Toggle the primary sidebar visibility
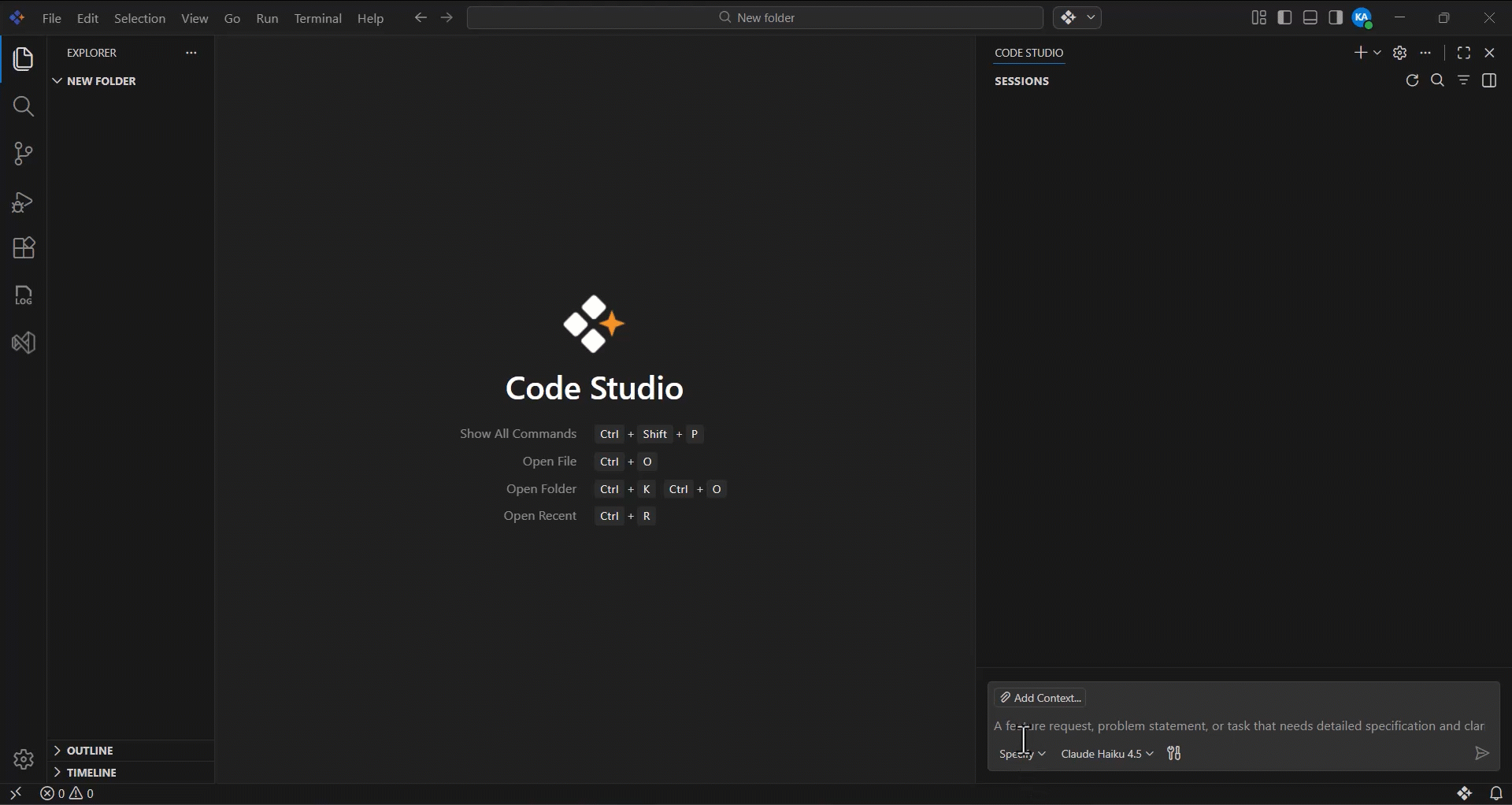1512x805 pixels. tap(1284, 17)
